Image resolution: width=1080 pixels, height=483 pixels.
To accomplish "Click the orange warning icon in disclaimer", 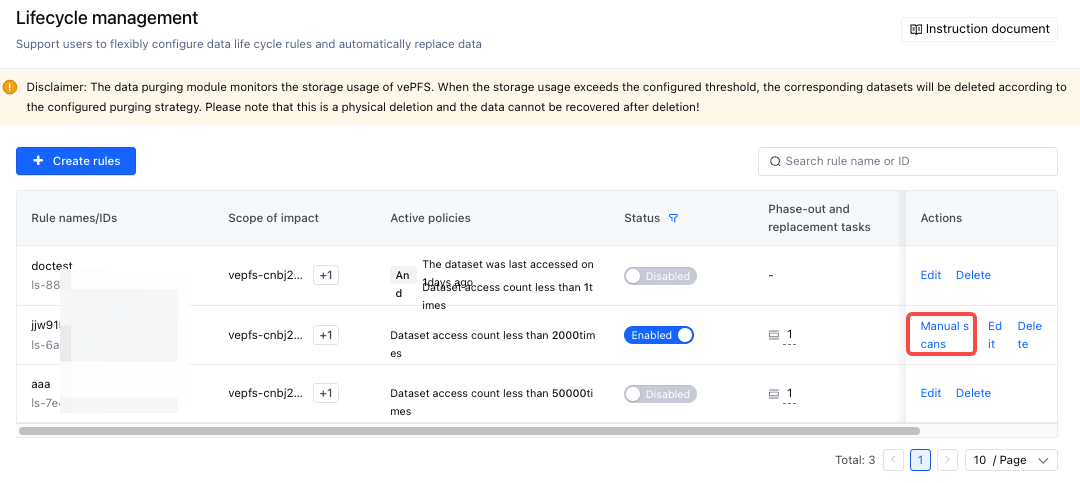I will 10,88.
